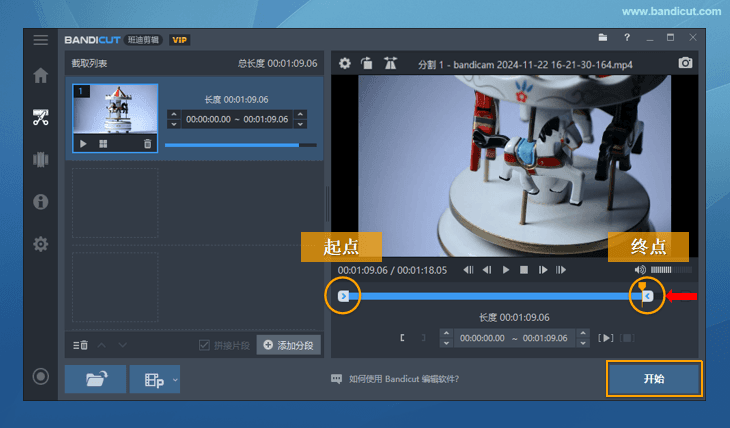Select the Cut mode scissors icon
Image resolution: width=730 pixels, height=428 pixels.
(x=41, y=117)
